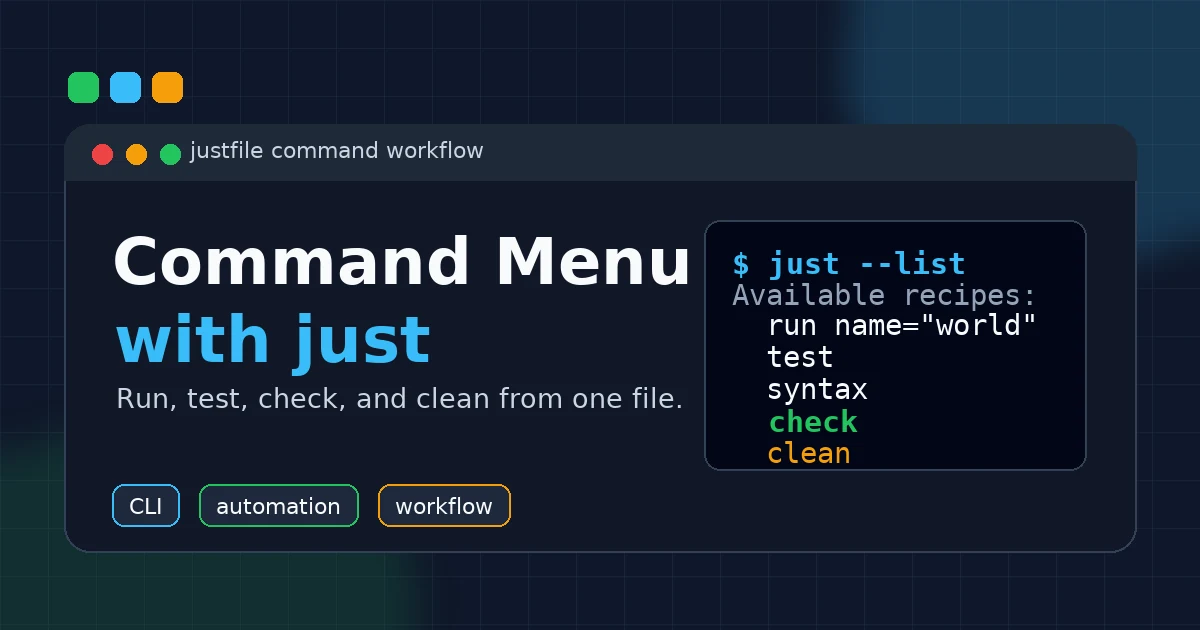Click the 'Available recipes:' line

coord(884,296)
